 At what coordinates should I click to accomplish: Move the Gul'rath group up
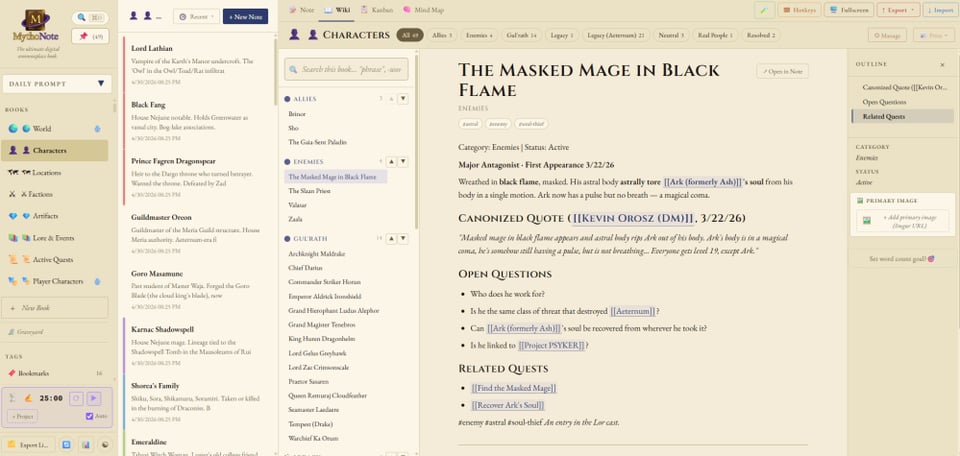pos(391,238)
